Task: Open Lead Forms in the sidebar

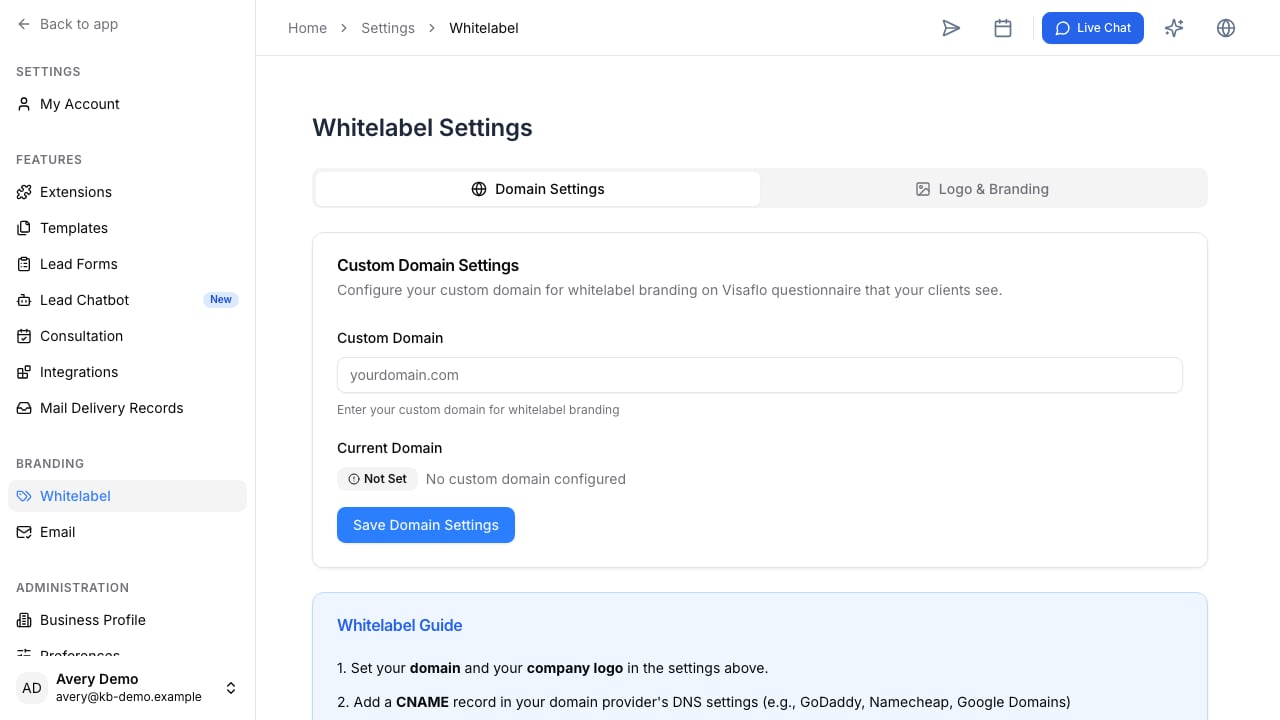Action: point(127,264)
